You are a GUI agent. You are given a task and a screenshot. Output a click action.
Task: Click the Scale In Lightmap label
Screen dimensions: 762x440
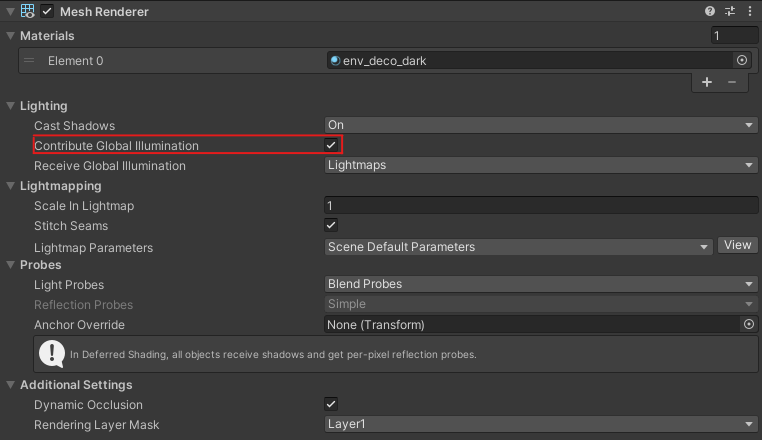(x=84, y=206)
